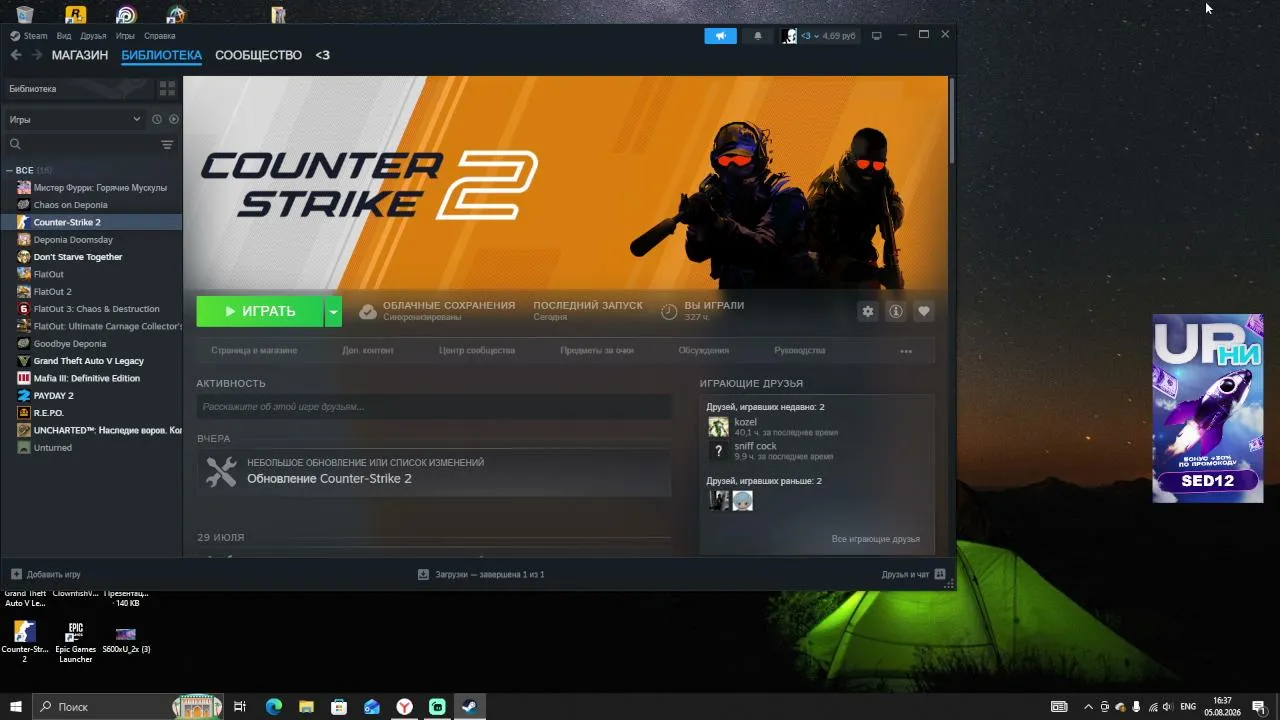Click the Steam logo menu

[x=28, y=36]
